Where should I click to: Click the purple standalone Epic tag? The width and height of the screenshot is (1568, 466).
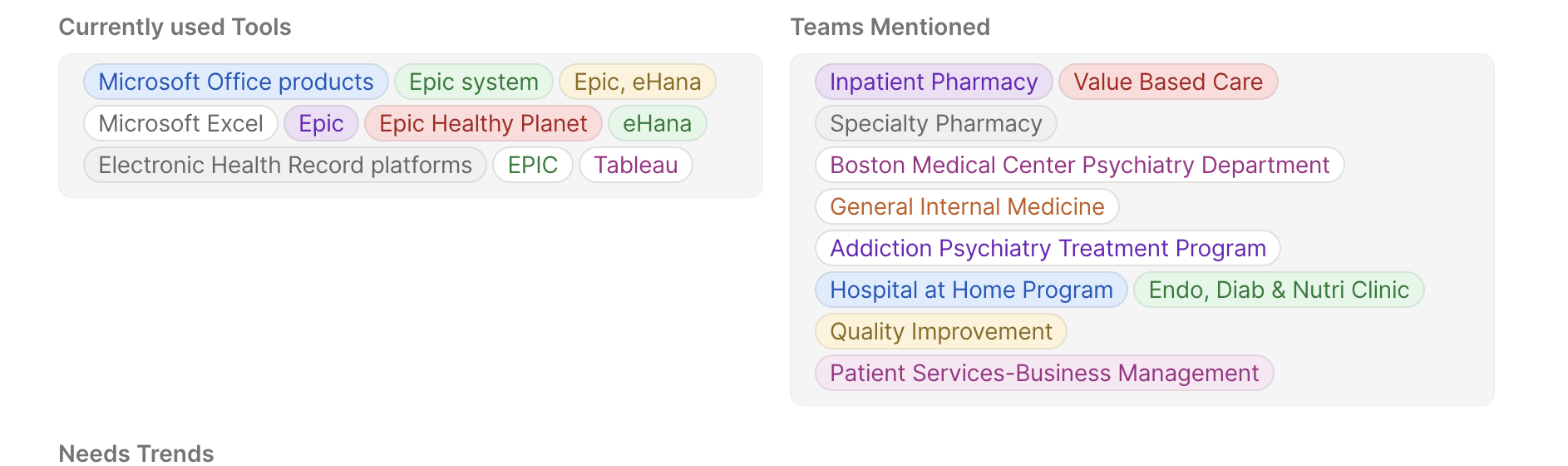[321, 123]
